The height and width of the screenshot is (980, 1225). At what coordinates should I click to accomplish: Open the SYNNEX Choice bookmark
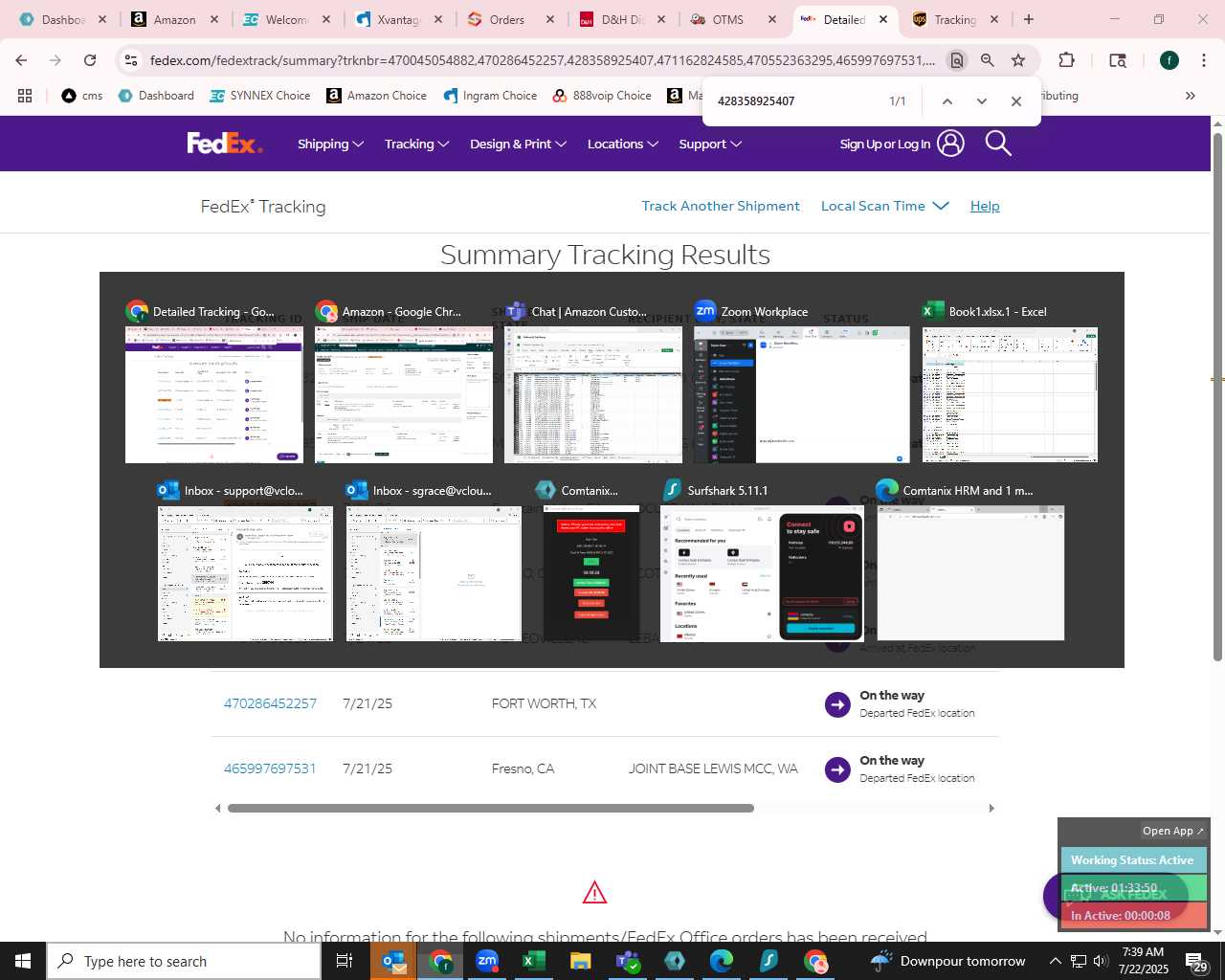tap(260, 96)
